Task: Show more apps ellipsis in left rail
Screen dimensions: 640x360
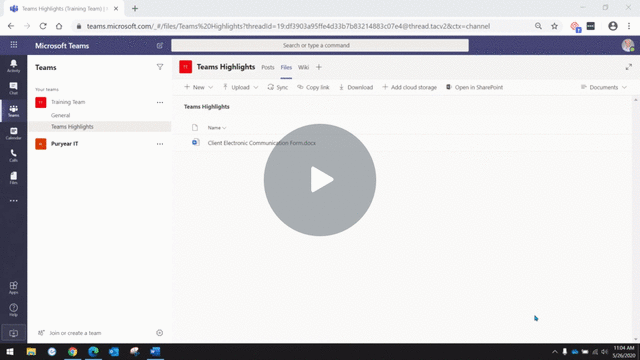Action: point(13,200)
